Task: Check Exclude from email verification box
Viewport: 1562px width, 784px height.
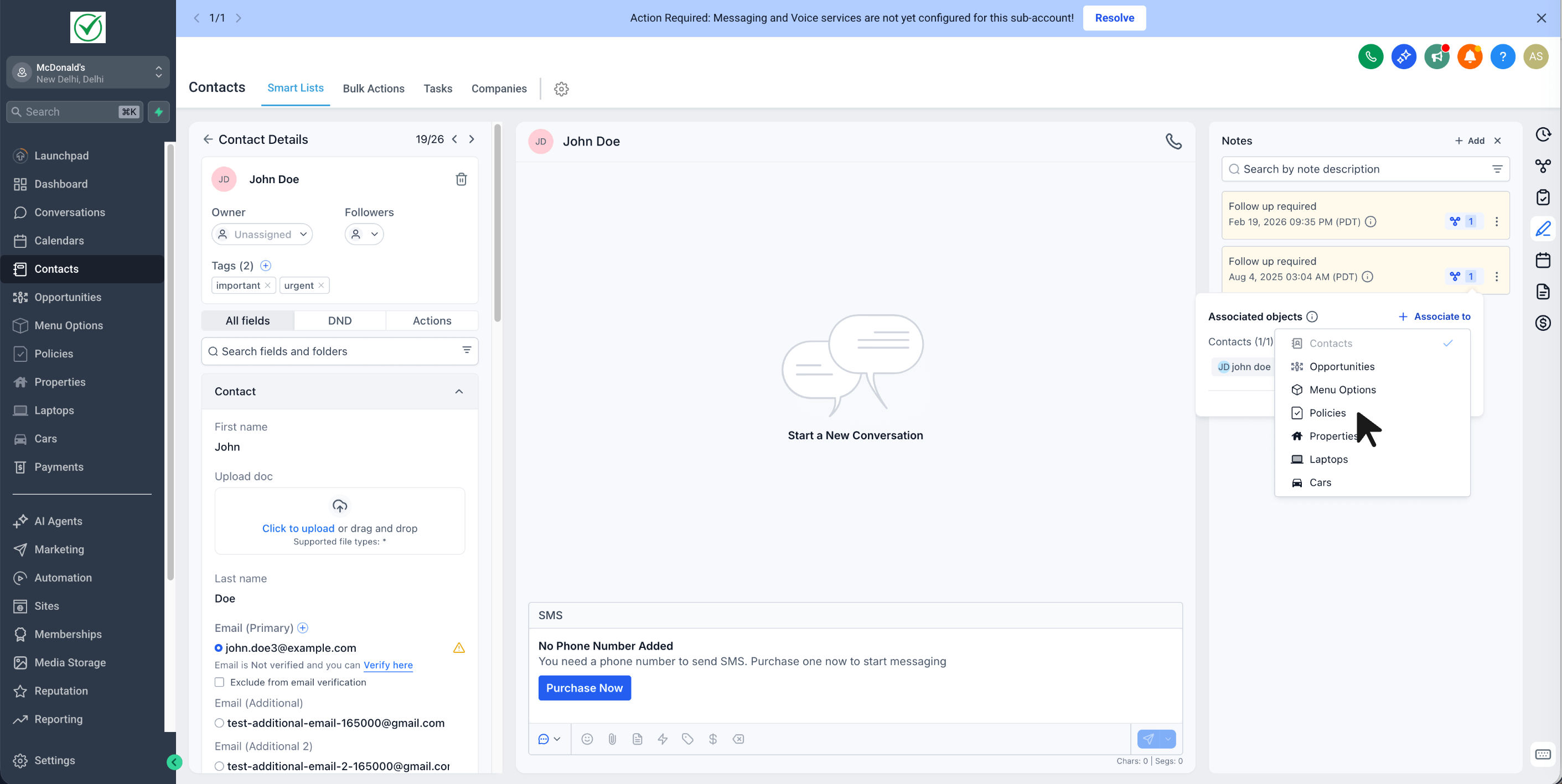Action: point(220,682)
